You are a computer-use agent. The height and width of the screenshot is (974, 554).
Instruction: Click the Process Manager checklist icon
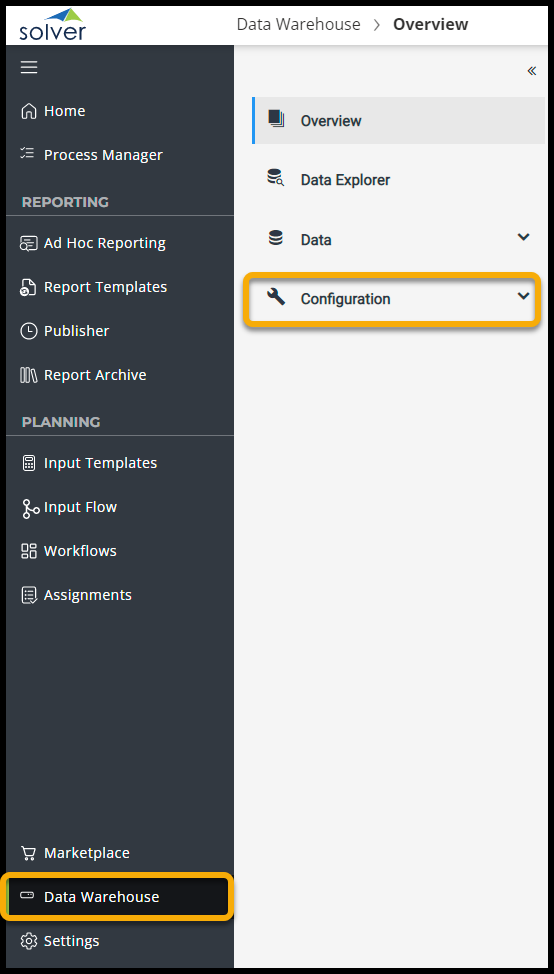(27, 153)
